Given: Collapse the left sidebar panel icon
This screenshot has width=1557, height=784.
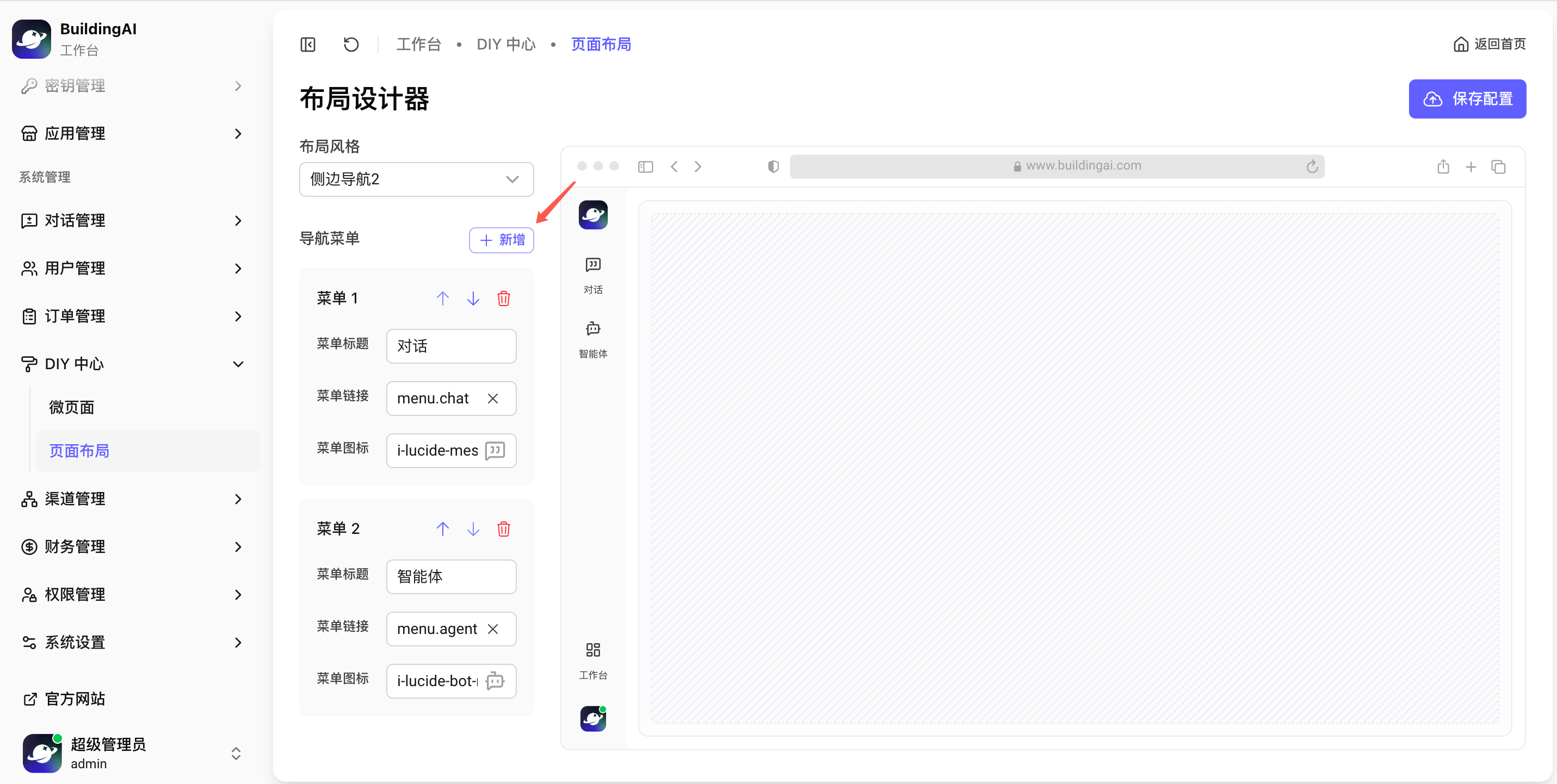Looking at the screenshot, I should point(308,45).
